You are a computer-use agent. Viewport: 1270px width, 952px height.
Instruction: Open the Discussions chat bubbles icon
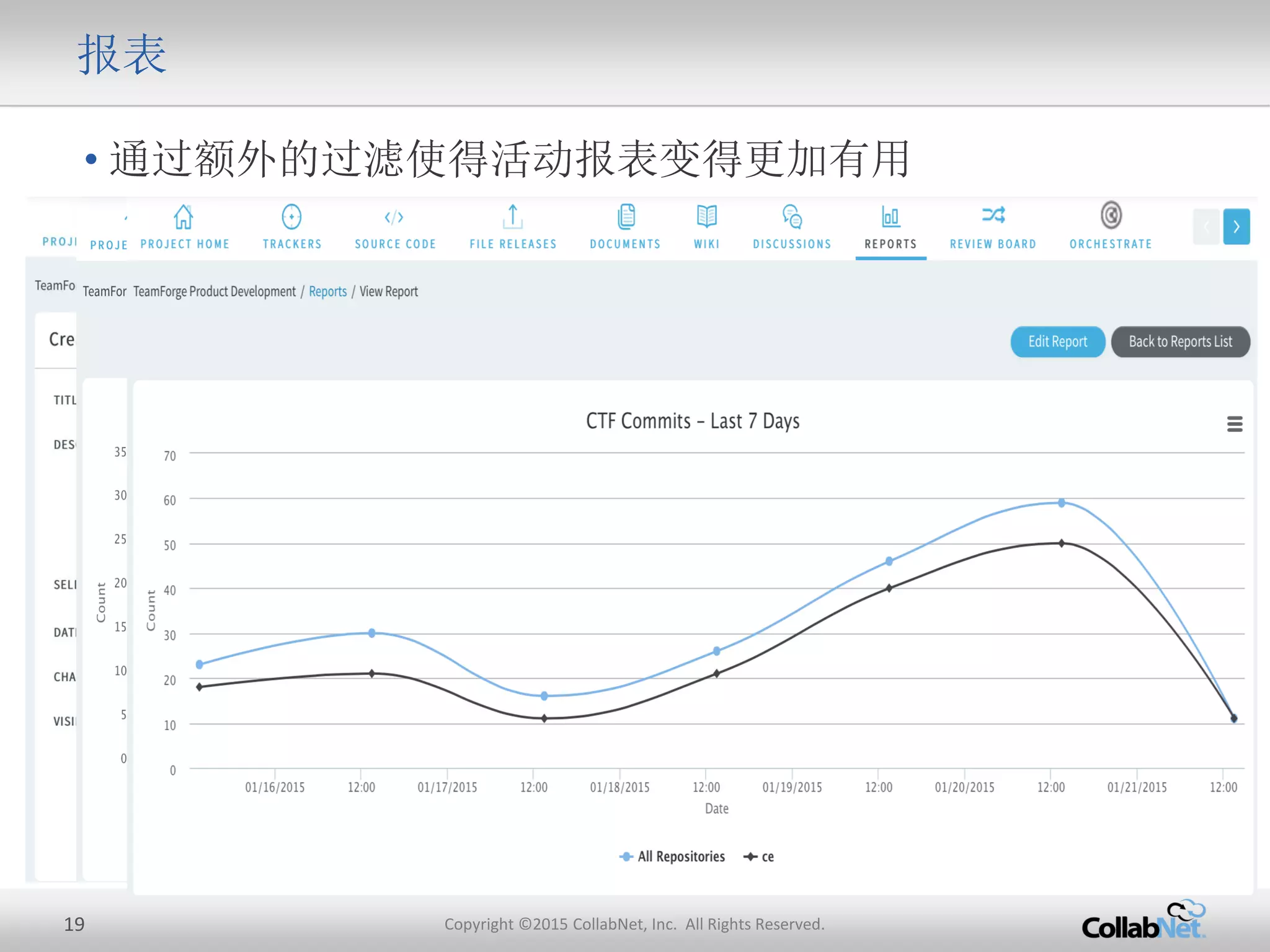(x=792, y=217)
